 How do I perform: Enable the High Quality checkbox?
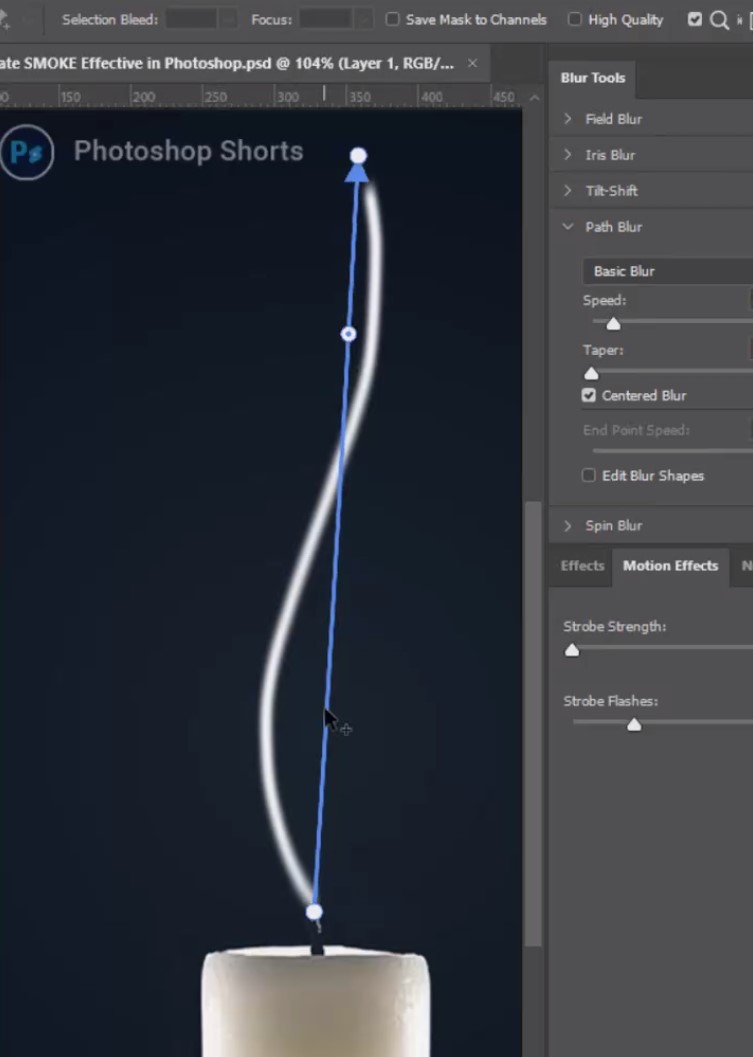click(x=574, y=20)
